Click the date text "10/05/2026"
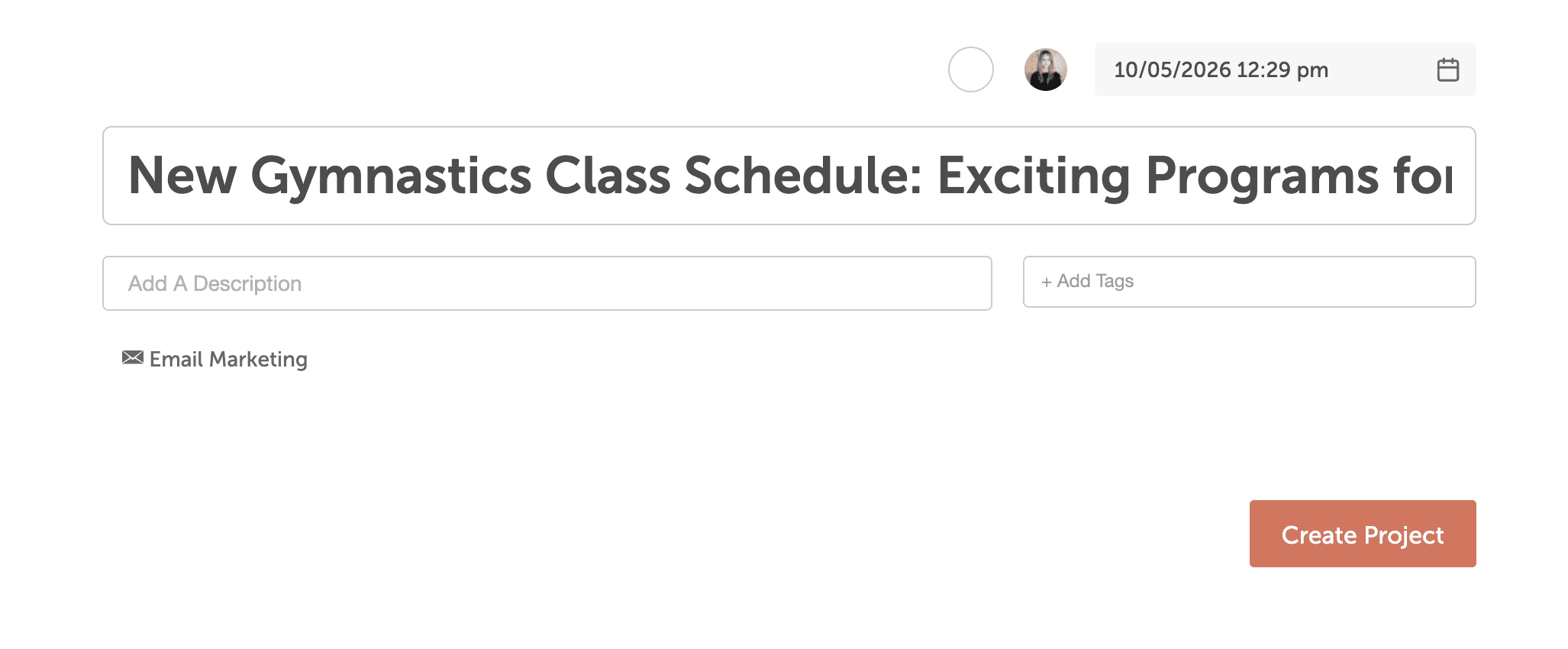The height and width of the screenshot is (649, 1568). pos(1172,69)
